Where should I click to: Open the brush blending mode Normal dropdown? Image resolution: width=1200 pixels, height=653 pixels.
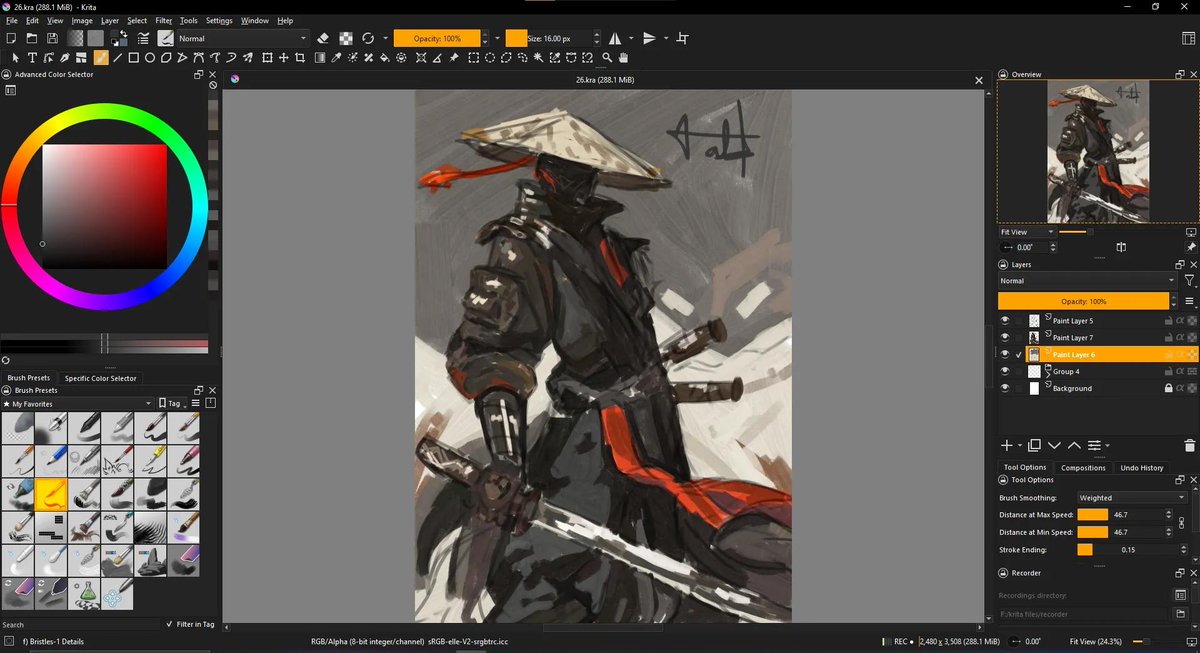click(243, 38)
